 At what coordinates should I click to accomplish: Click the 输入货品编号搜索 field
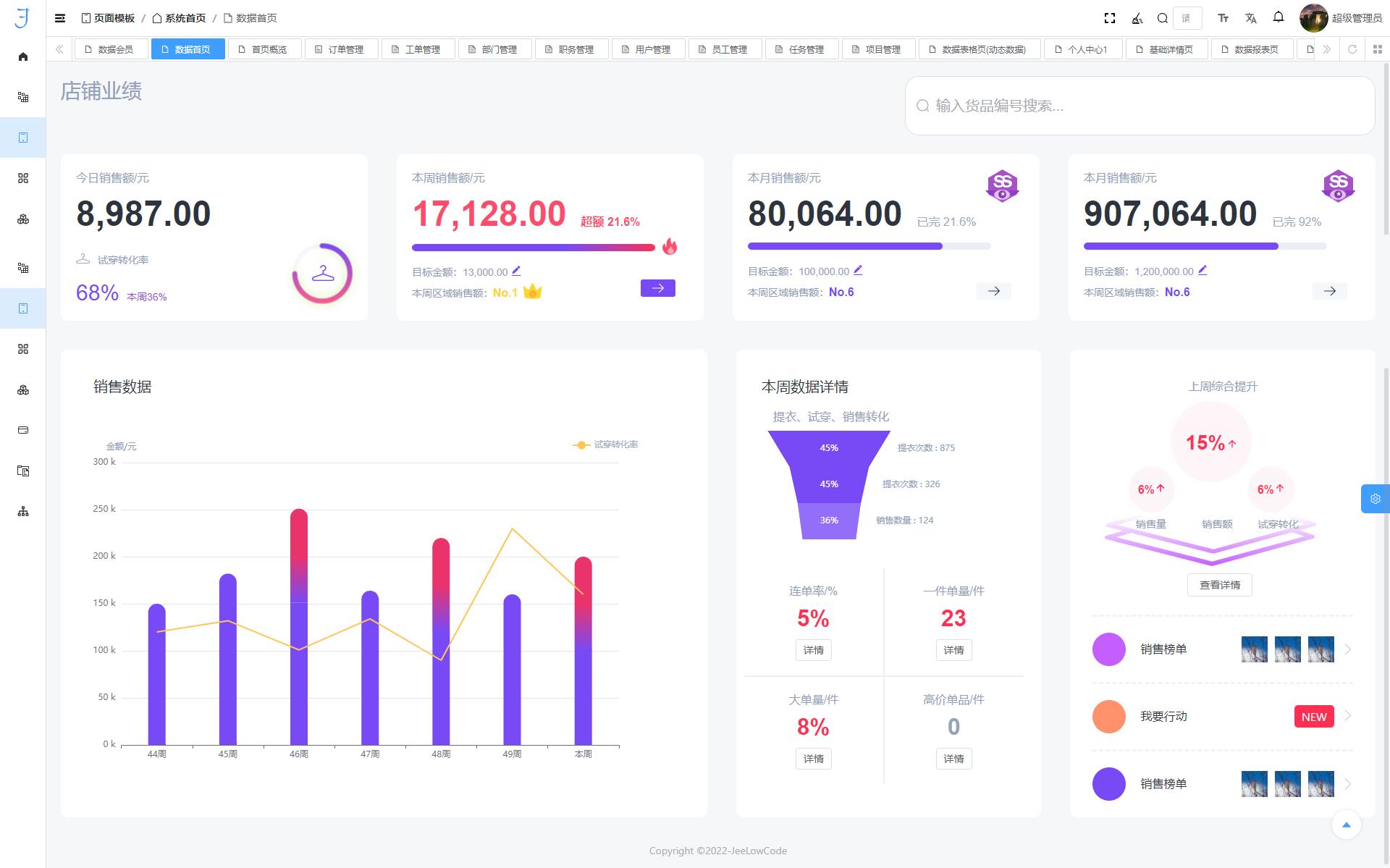point(1140,106)
